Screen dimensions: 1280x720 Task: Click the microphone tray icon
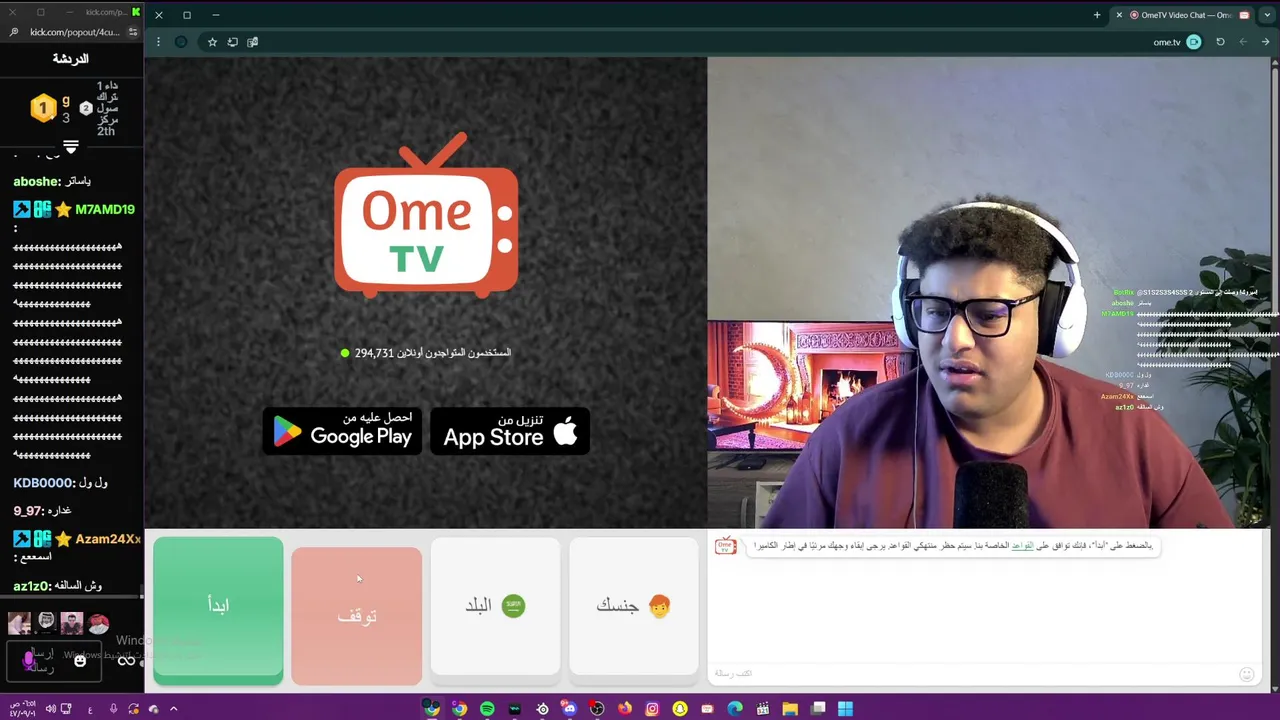click(113, 709)
